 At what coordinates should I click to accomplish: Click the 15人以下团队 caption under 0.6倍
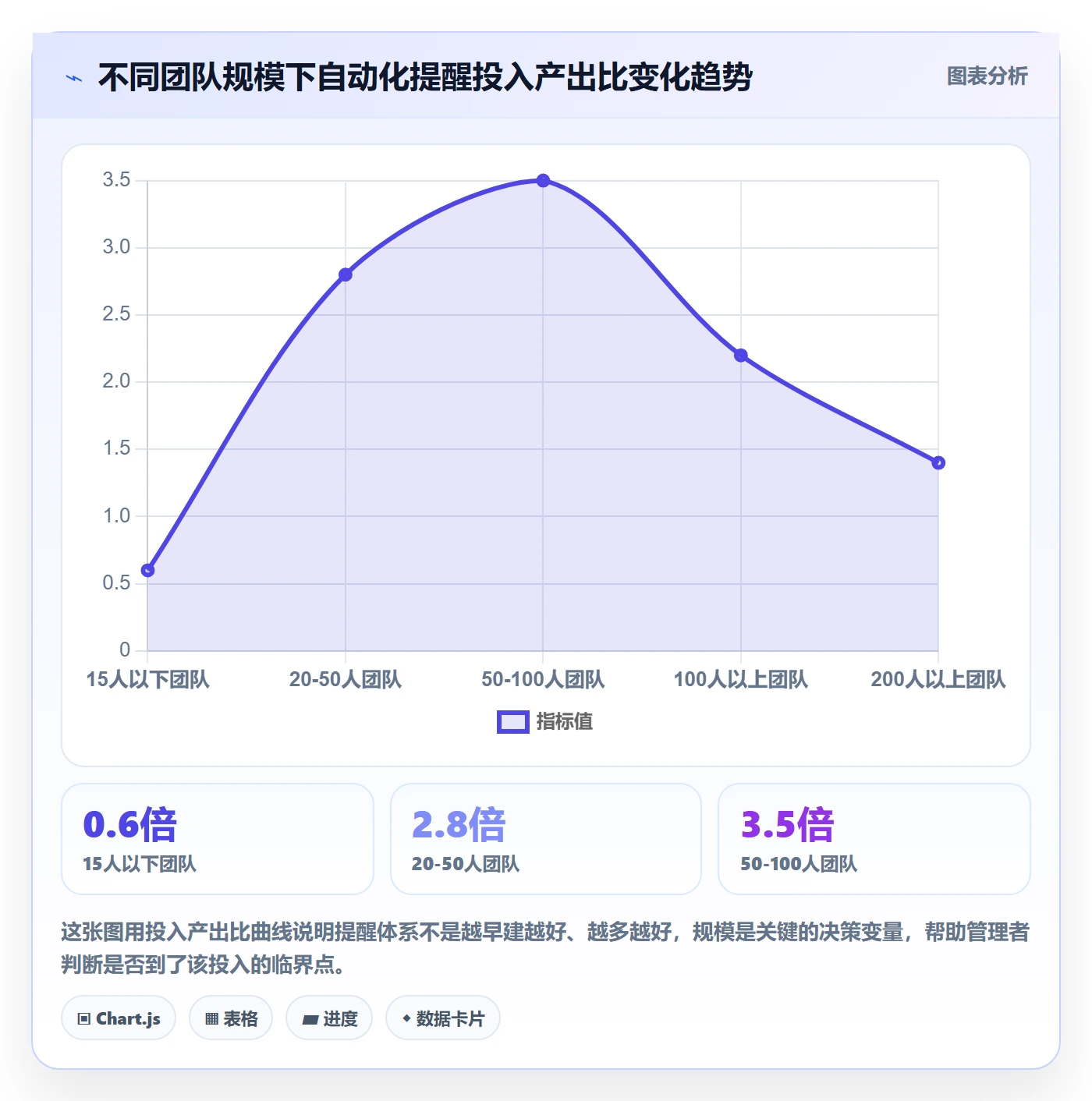[140, 864]
